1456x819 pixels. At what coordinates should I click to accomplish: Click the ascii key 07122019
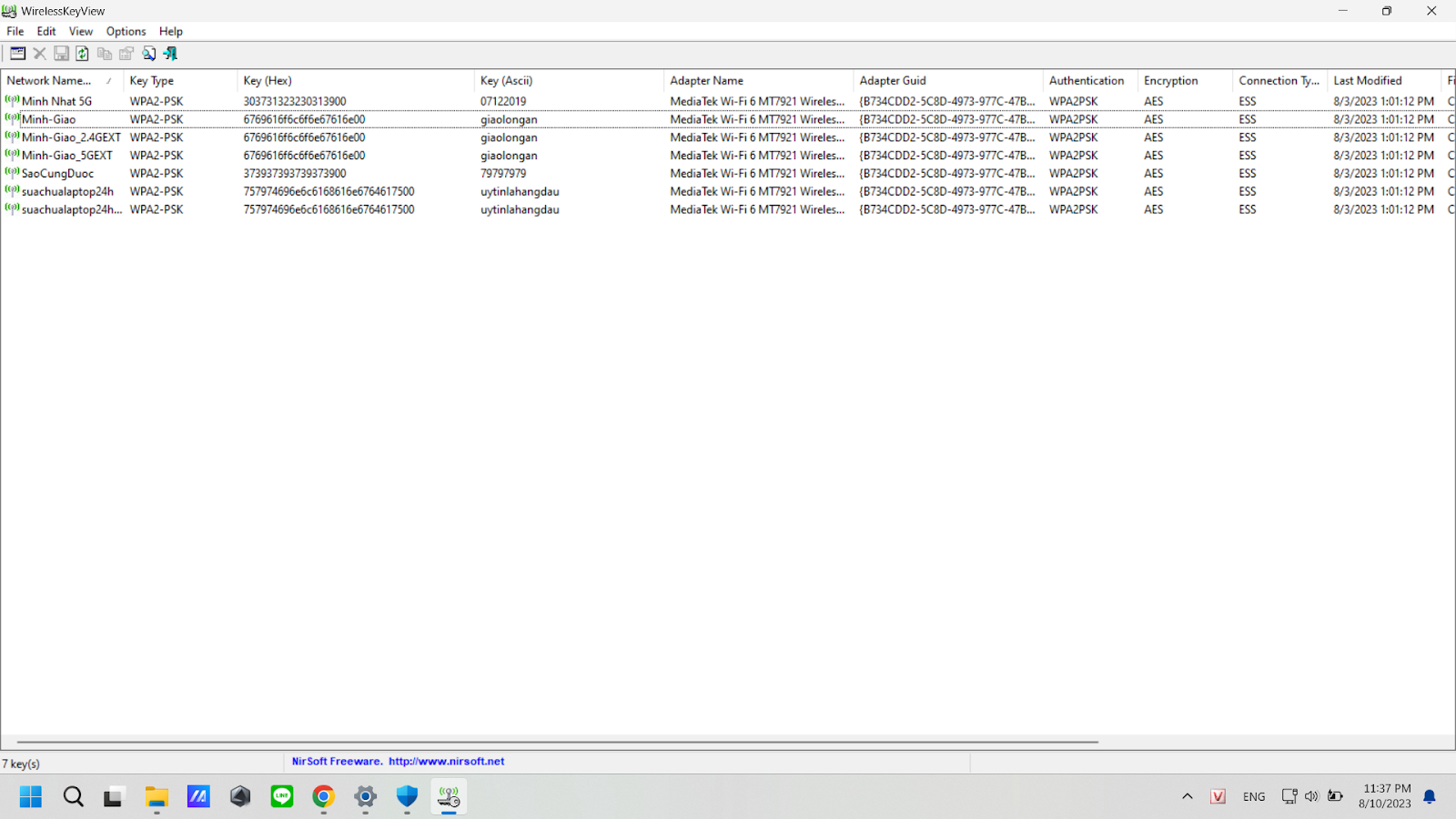tap(503, 101)
